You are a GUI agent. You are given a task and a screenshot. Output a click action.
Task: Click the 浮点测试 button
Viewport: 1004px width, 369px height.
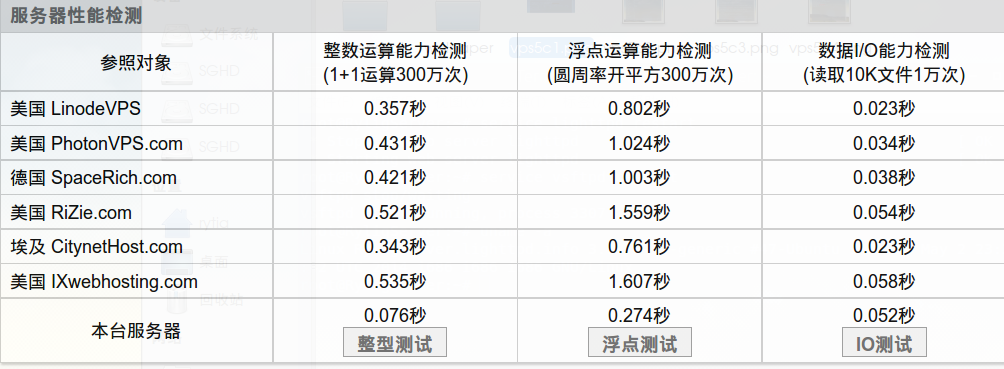coord(640,343)
